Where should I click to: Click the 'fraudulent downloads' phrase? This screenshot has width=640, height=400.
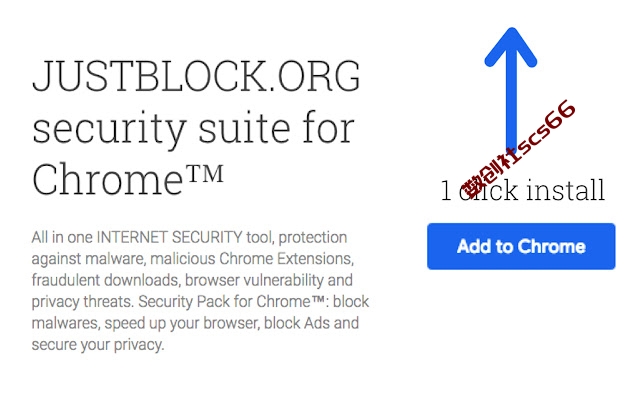[x=105, y=280]
